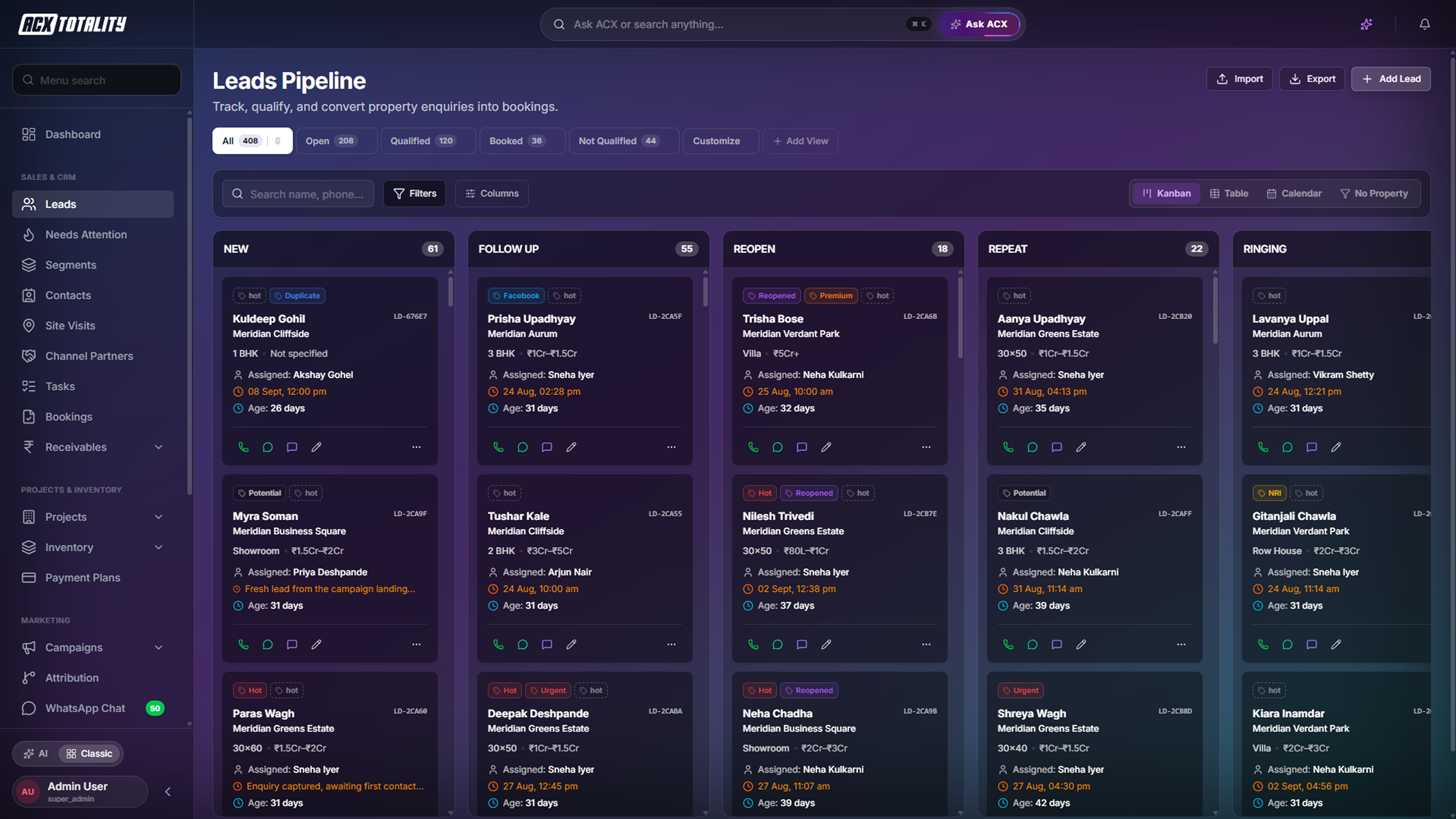
Task: Click the REOPEN column scrollbar
Action: [960, 317]
